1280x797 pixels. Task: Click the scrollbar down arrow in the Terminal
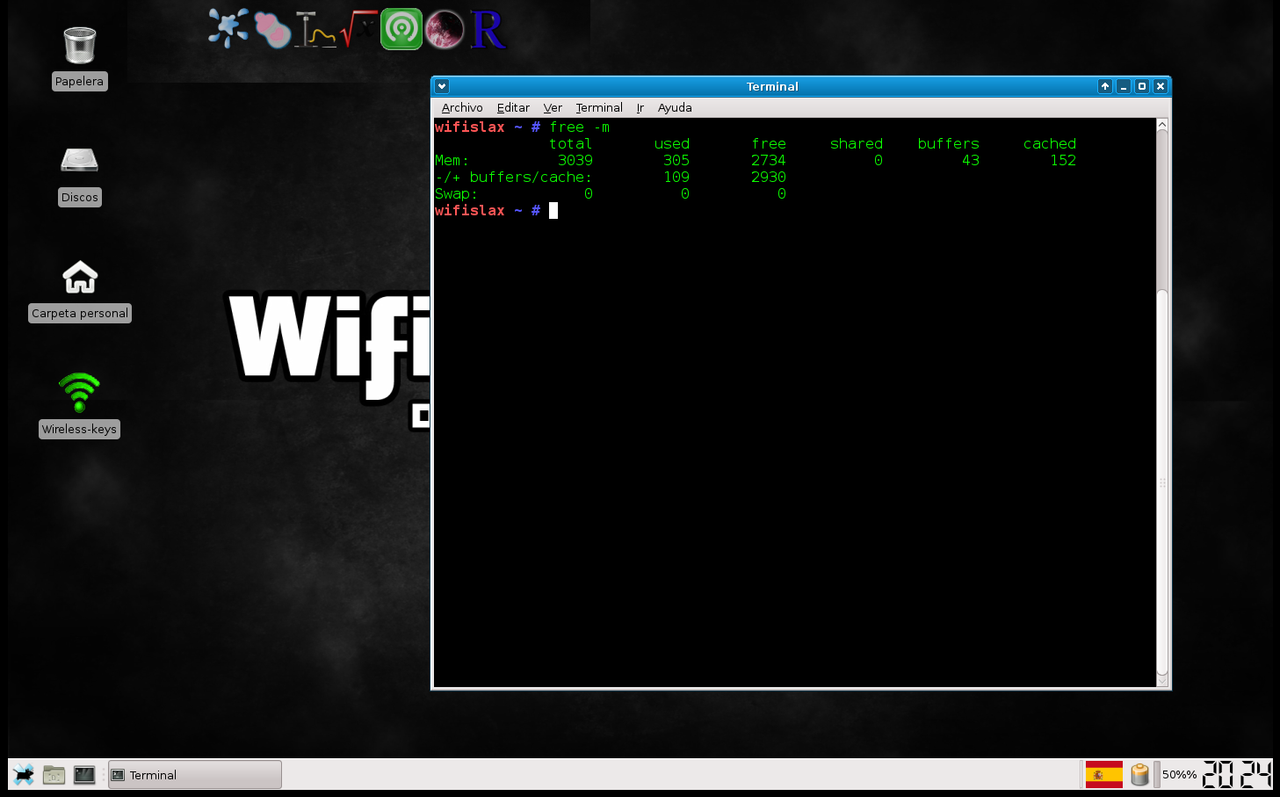(1161, 680)
